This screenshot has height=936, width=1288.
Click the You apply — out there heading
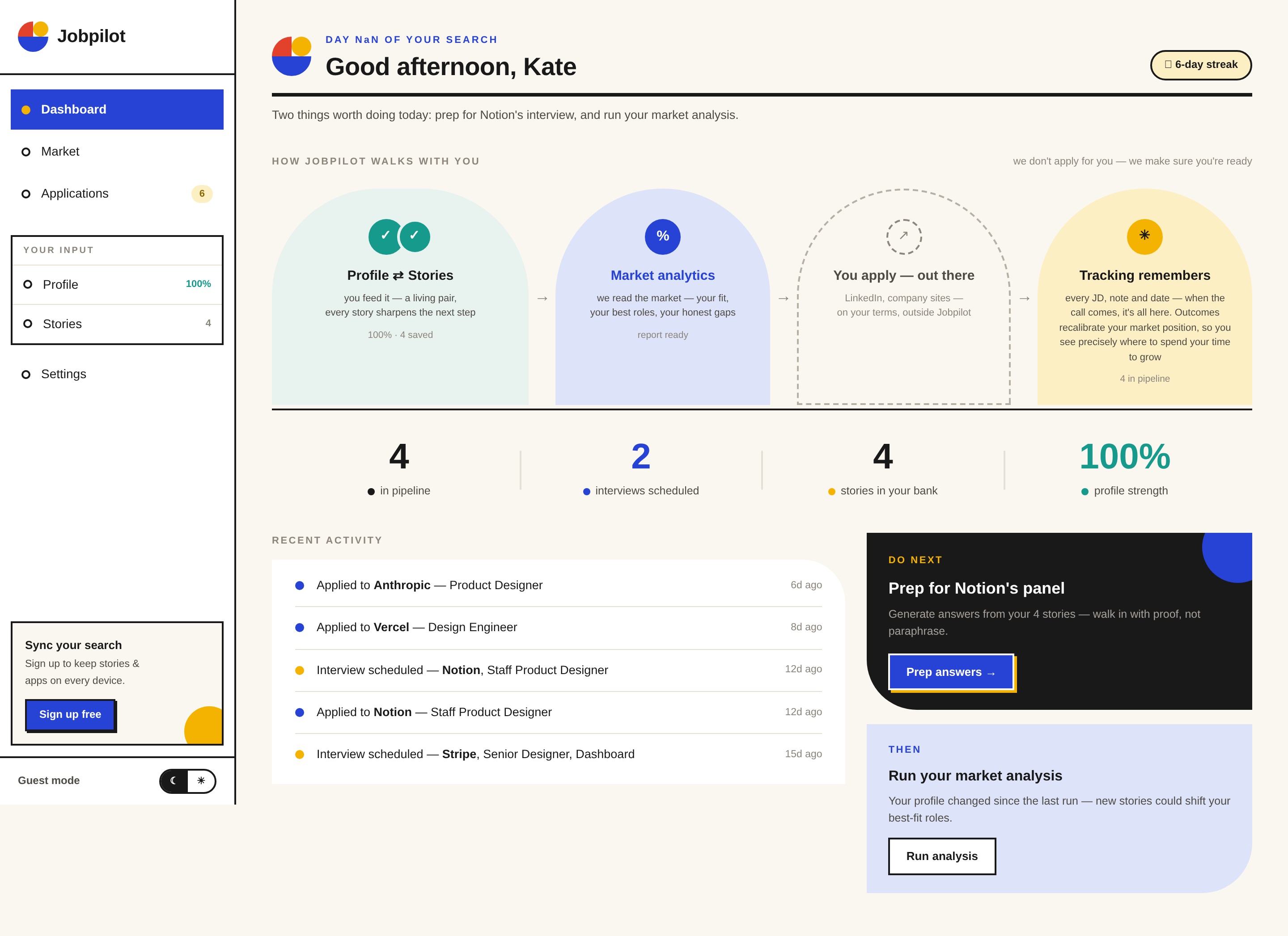click(903, 275)
